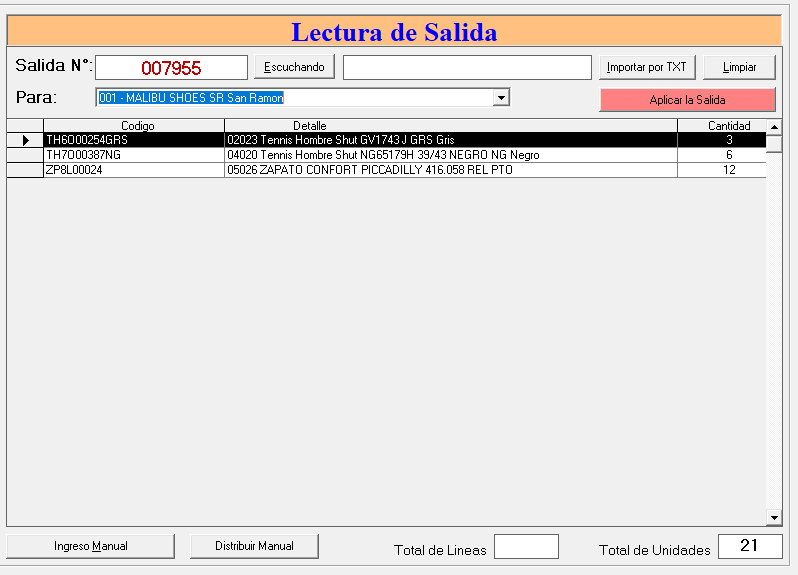Expand the Para store dropdown arrow
The height and width of the screenshot is (575, 798).
tap(502, 97)
